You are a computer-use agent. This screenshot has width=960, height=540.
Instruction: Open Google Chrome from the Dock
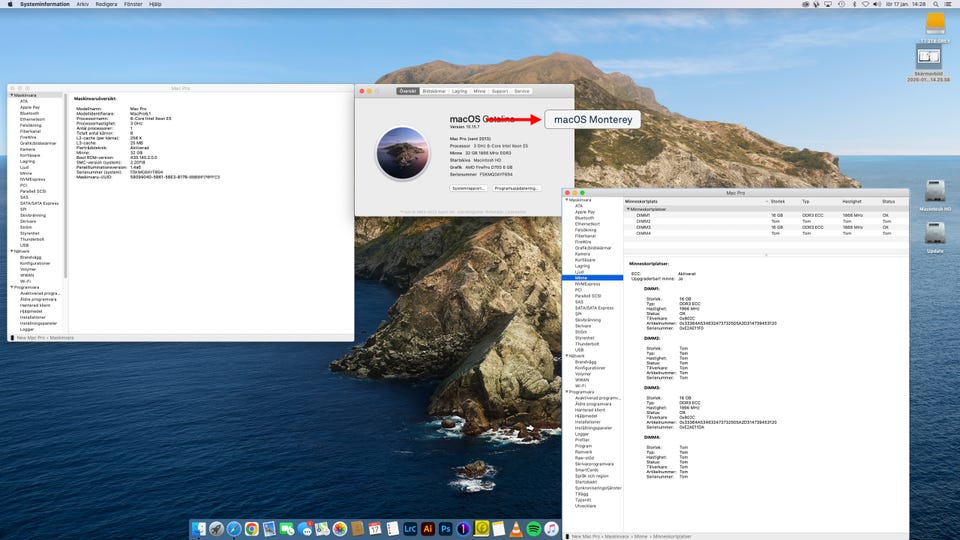251,528
